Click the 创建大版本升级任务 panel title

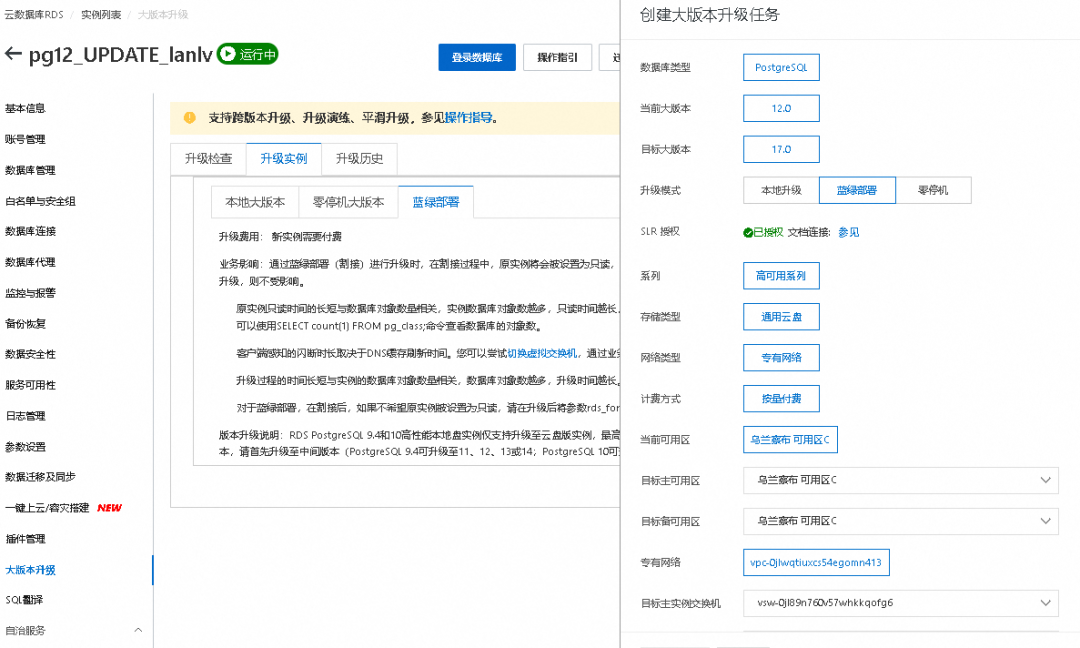(709, 15)
